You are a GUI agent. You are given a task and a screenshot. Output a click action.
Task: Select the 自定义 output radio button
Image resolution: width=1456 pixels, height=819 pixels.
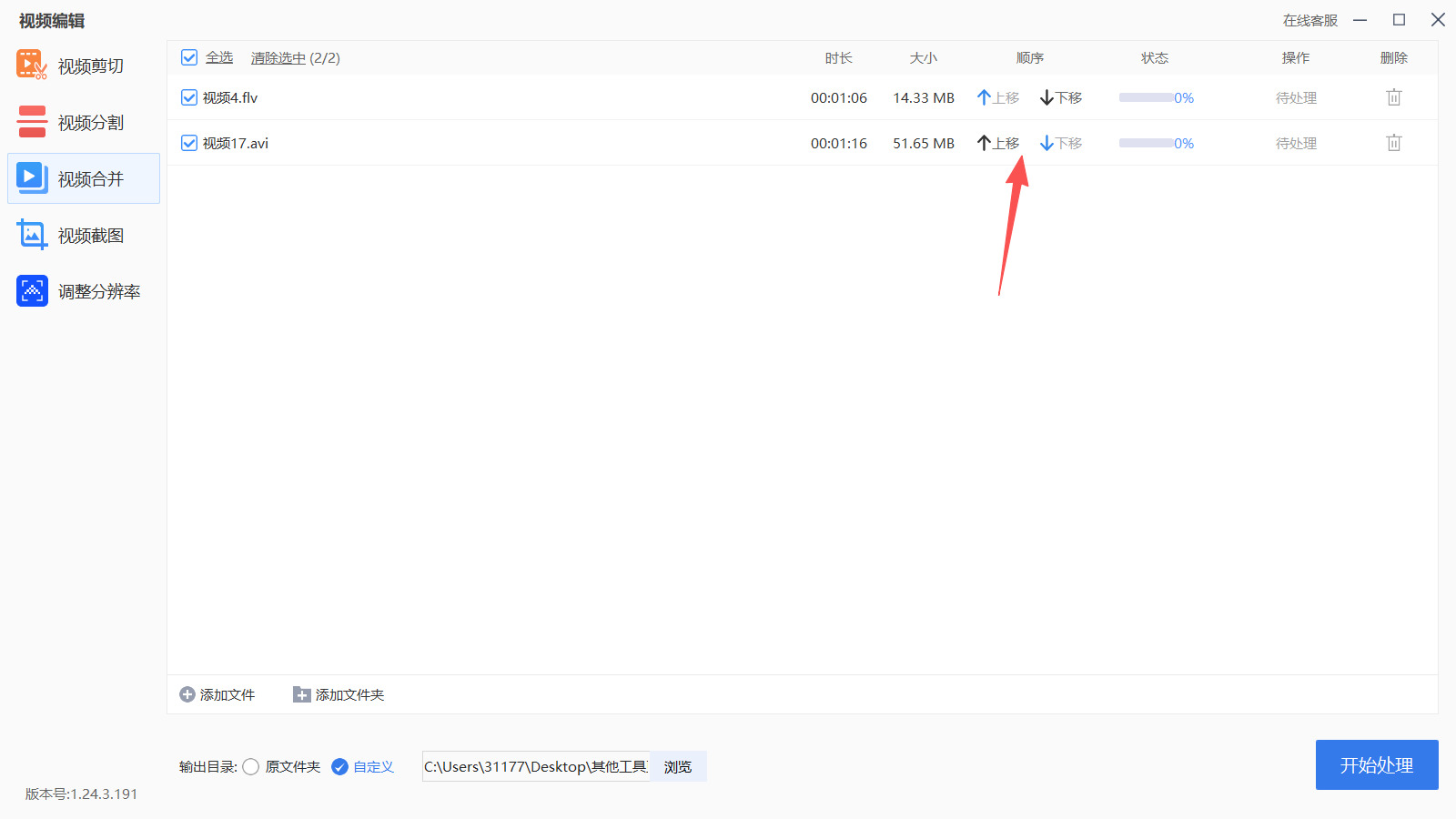click(339, 767)
